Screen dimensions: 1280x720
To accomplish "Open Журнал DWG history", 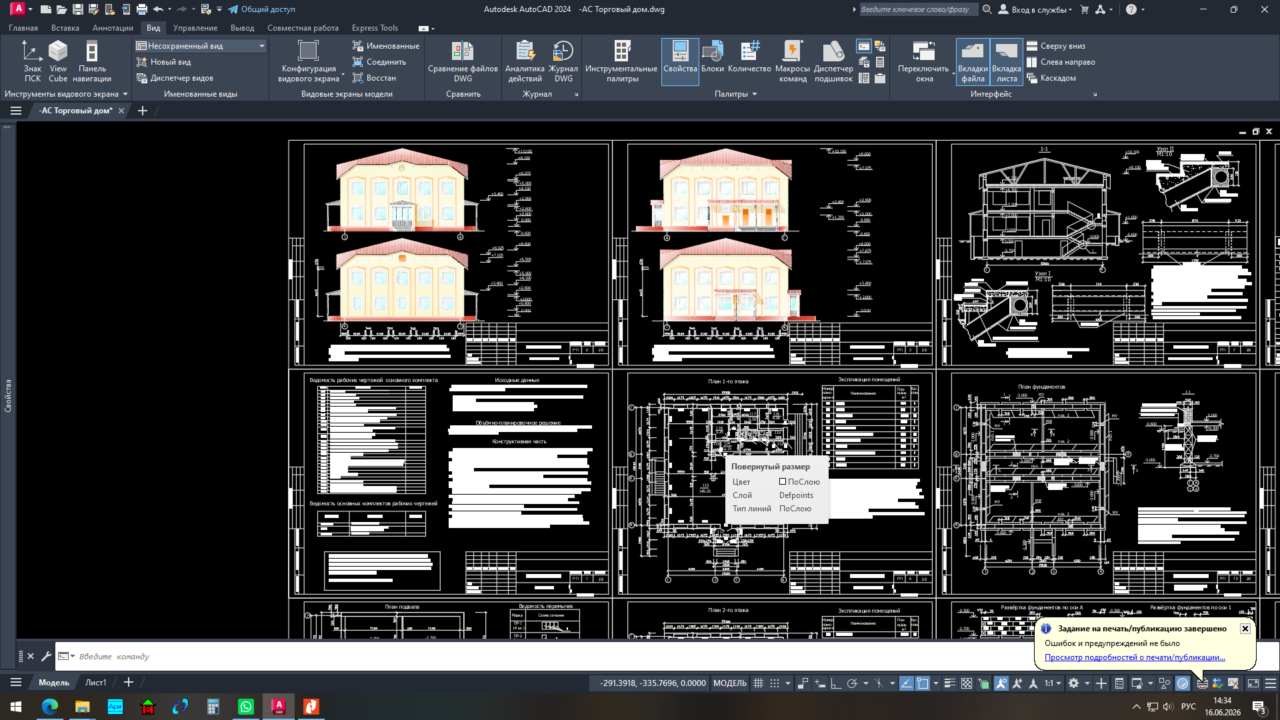I will [564, 62].
